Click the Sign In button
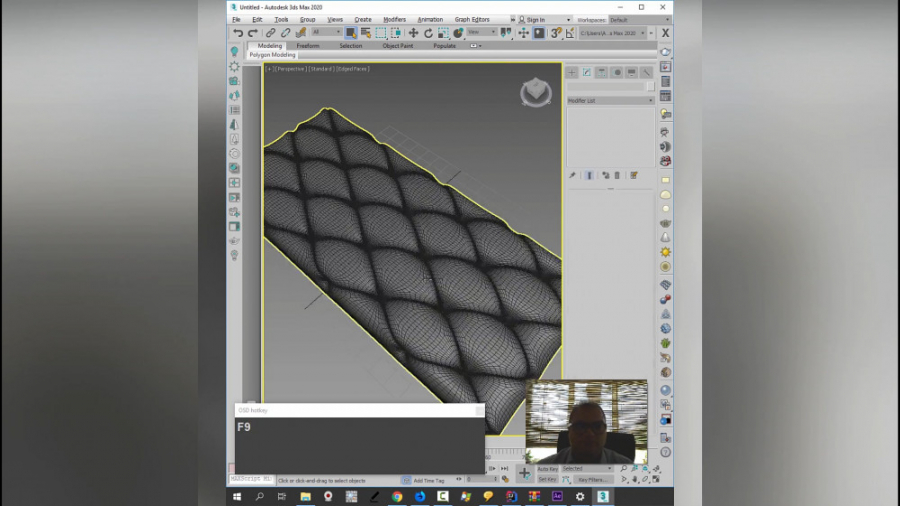The width and height of the screenshot is (900, 506). tap(535, 19)
